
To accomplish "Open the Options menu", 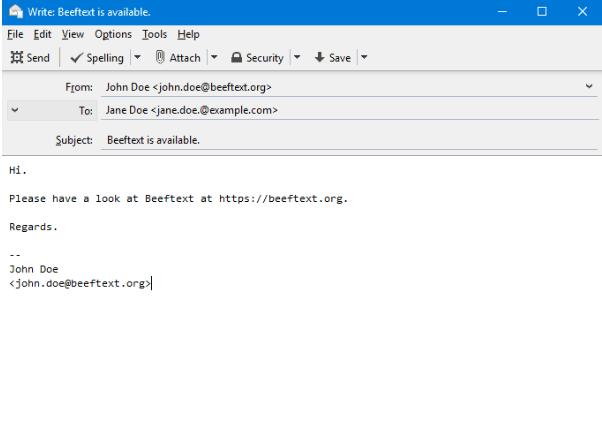I will point(113,35).
